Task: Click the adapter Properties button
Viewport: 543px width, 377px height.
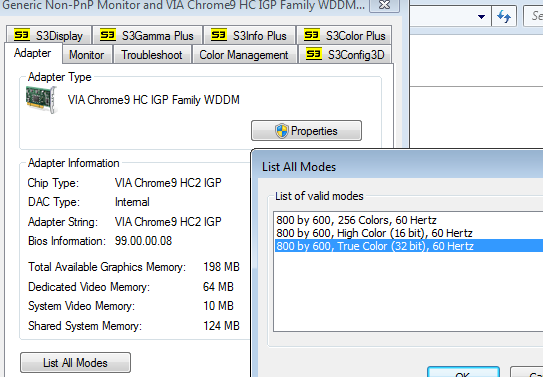Action: (x=306, y=131)
